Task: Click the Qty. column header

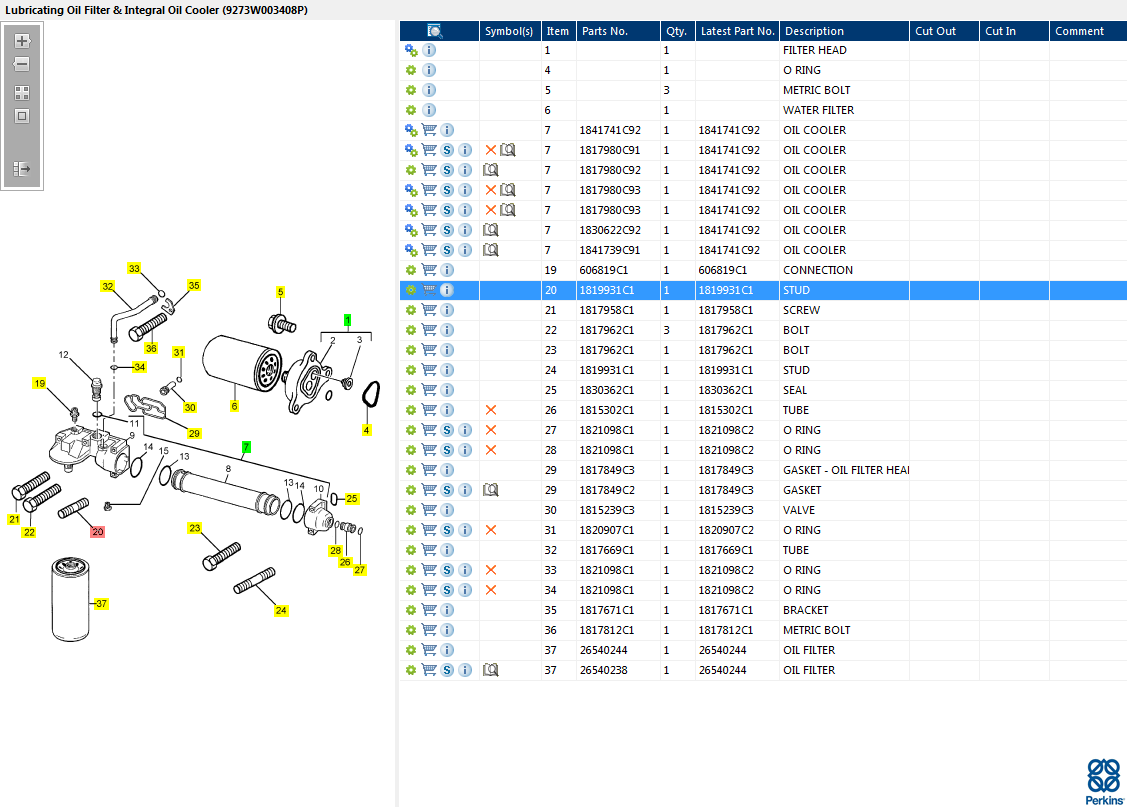Action: pyautogui.click(x=677, y=31)
